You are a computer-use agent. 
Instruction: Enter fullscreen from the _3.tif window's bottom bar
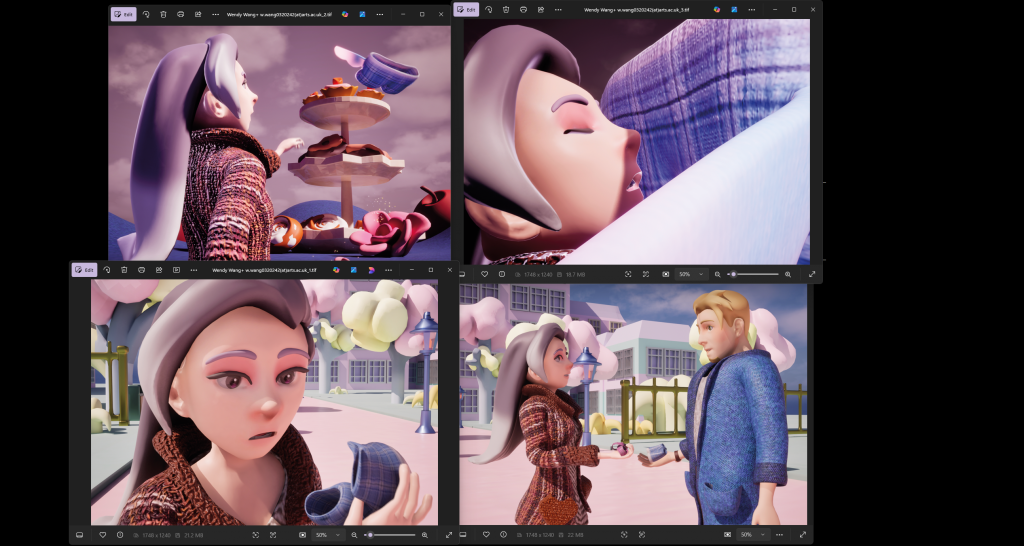[811, 274]
